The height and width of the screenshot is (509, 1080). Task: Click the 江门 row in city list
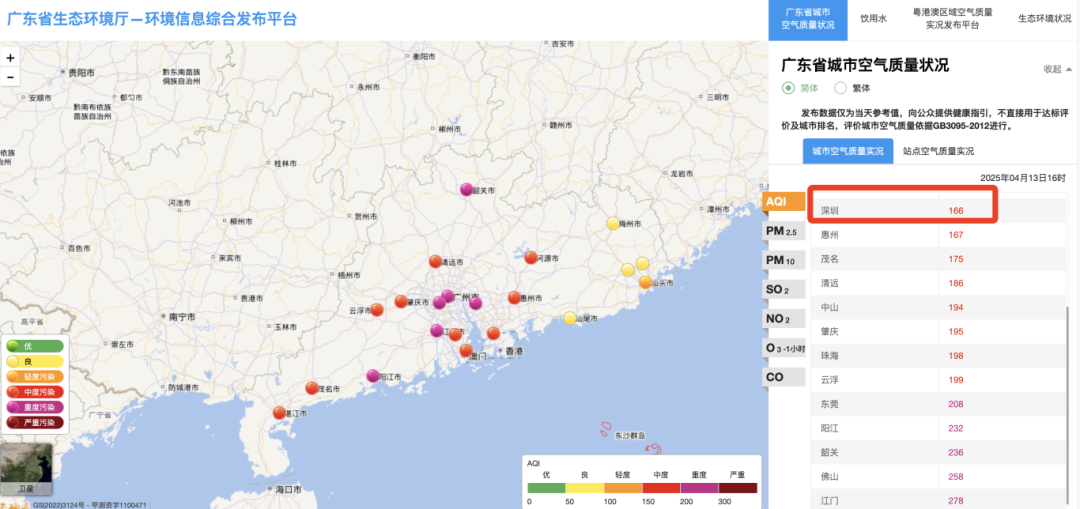[939, 499]
